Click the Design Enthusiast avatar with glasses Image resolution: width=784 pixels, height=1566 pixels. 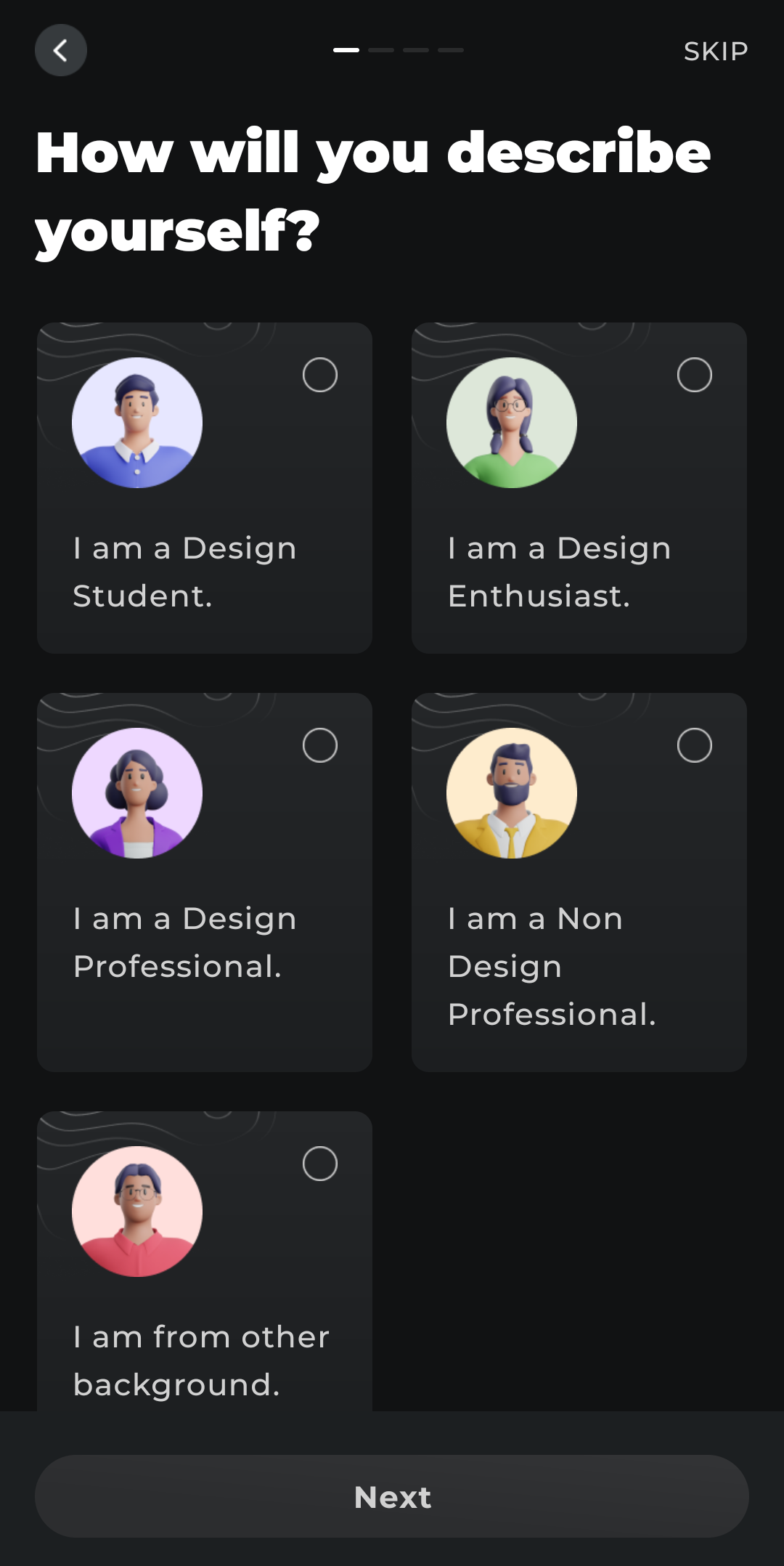tap(512, 423)
